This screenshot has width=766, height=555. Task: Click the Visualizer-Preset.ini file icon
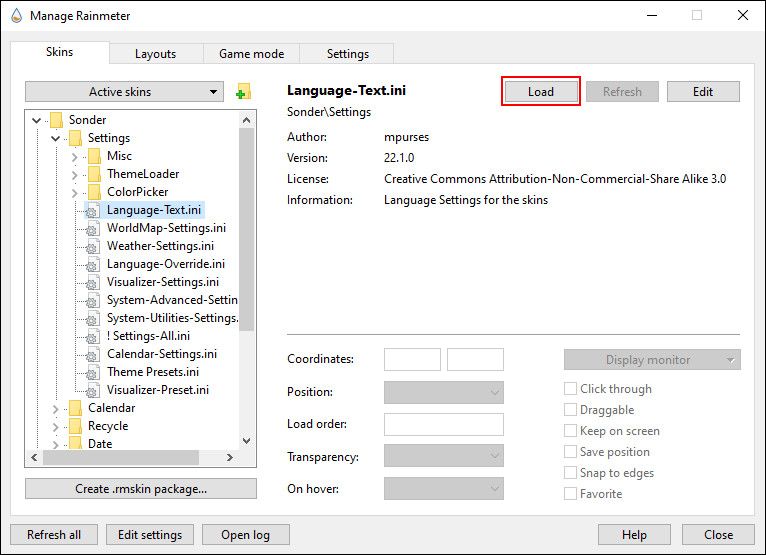point(92,391)
